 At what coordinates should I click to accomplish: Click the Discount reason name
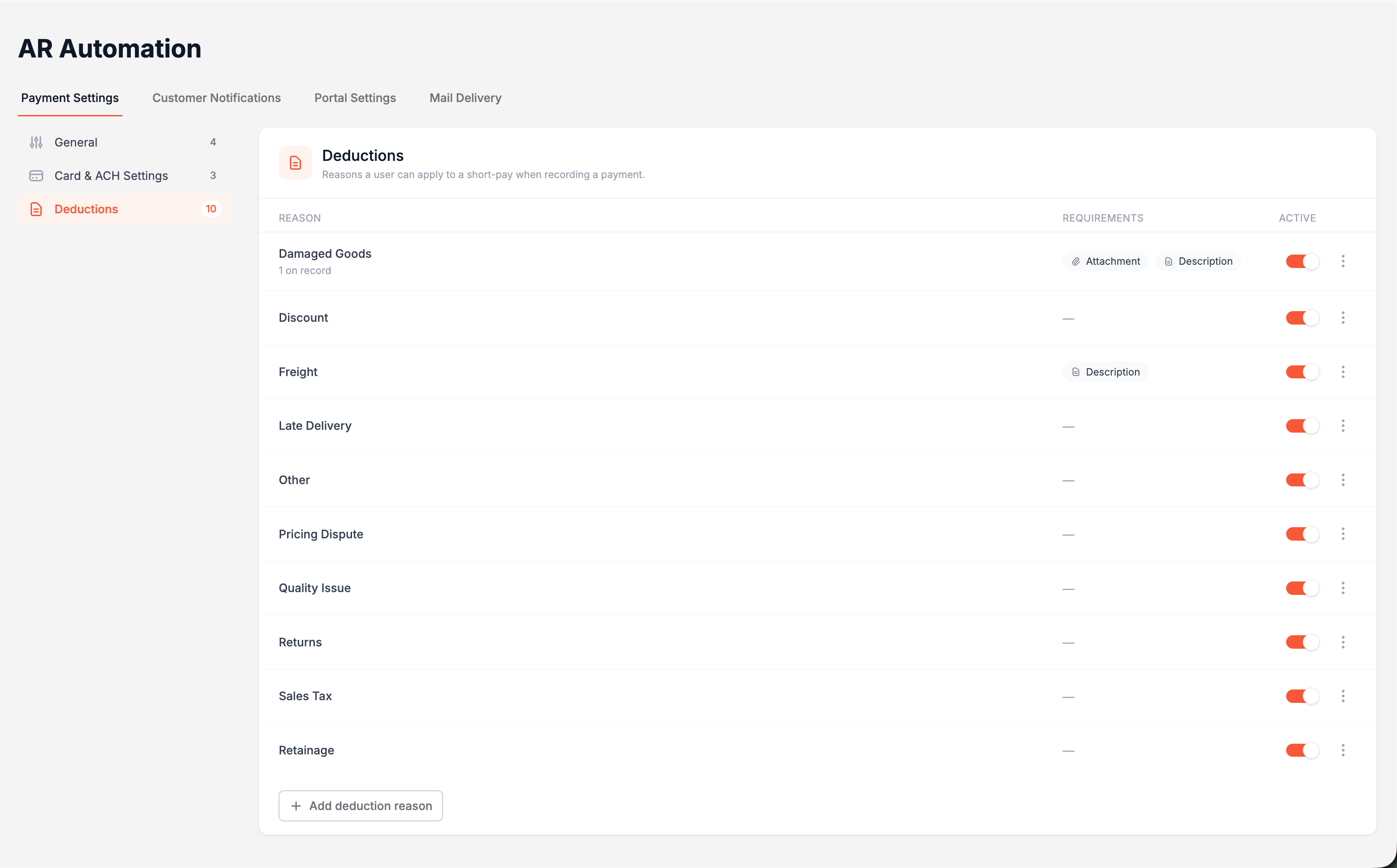(x=303, y=318)
